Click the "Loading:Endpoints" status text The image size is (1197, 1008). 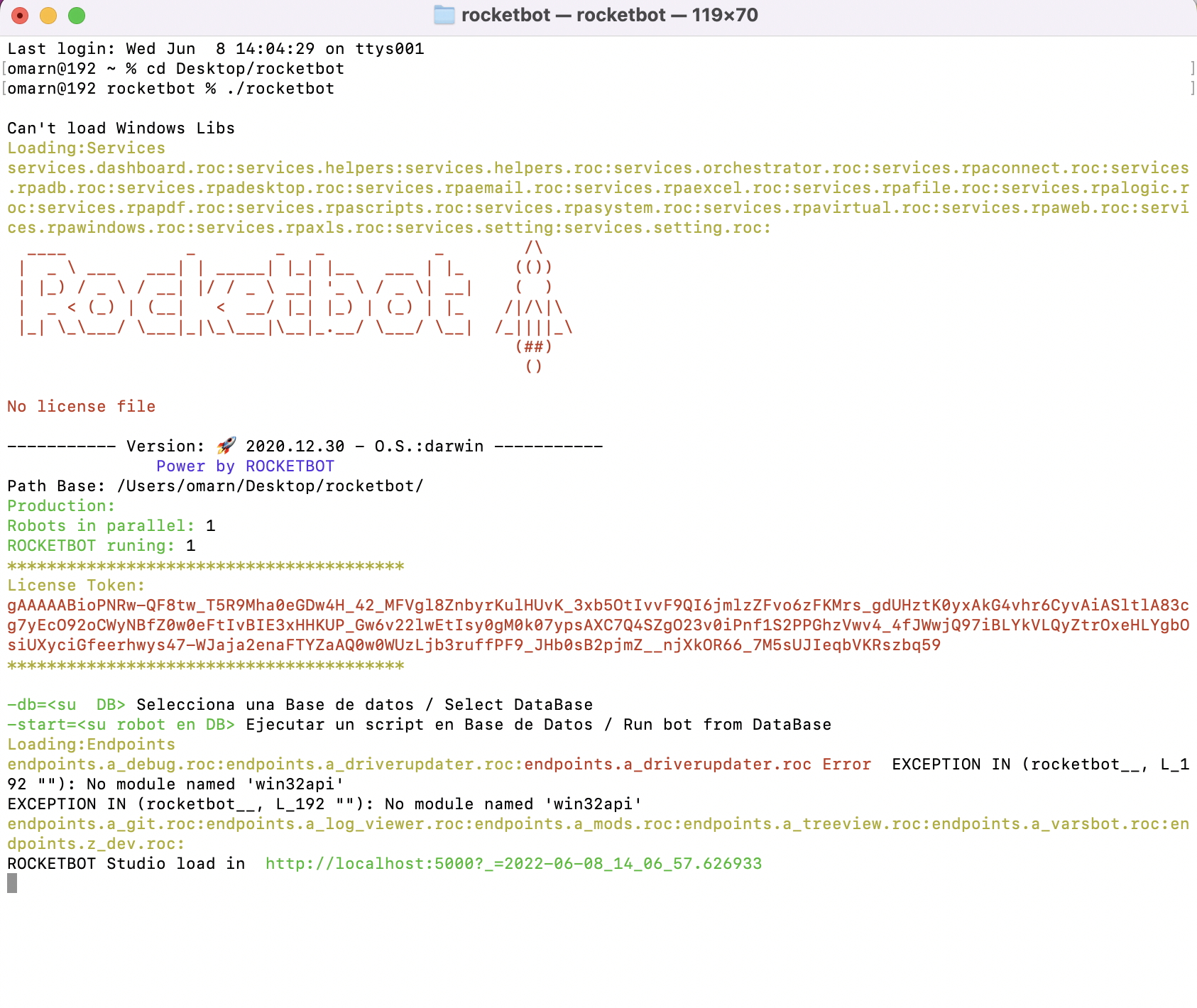(x=91, y=745)
